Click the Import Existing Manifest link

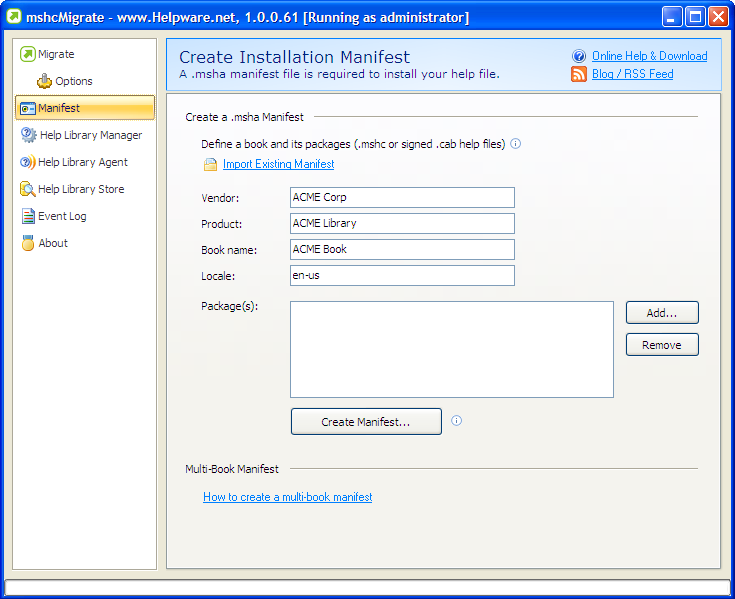click(278, 164)
